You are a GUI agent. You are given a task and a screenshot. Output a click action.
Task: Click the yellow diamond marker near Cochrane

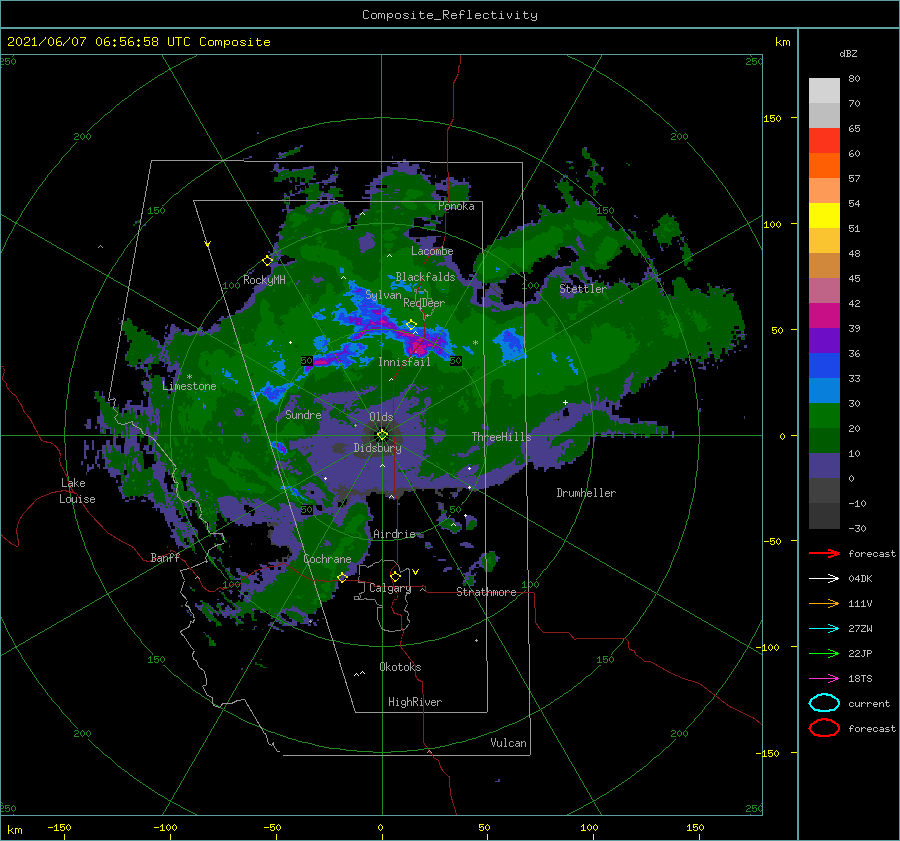[342, 577]
